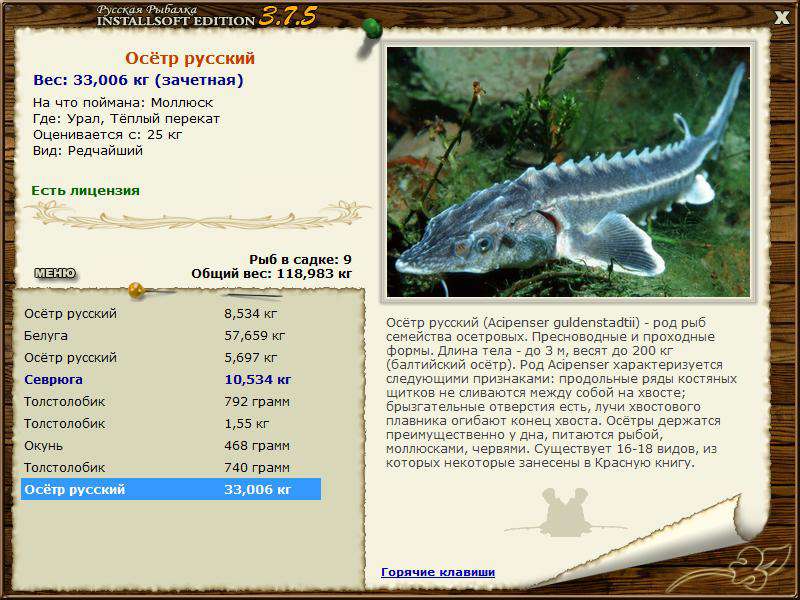Click the Есть лицензия label
The width and height of the screenshot is (800, 600).
pyautogui.click(x=85, y=191)
